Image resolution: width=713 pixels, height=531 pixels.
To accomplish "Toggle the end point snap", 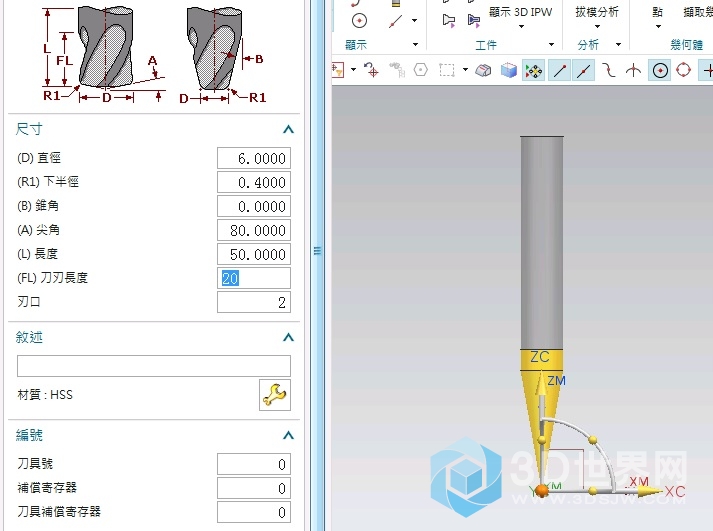I will 560,70.
